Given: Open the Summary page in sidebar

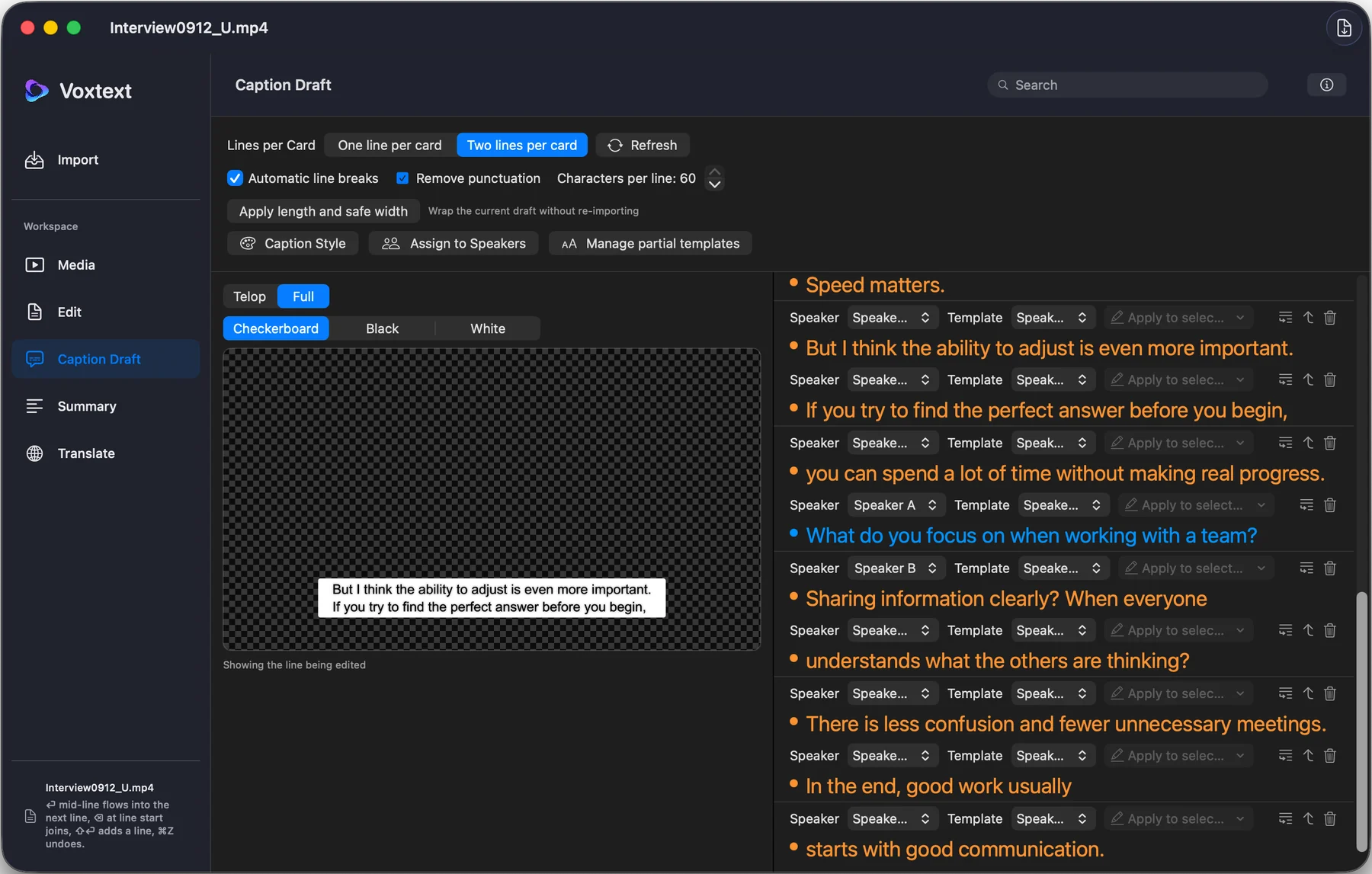Looking at the screenshot, I should (x=105, y=406).
